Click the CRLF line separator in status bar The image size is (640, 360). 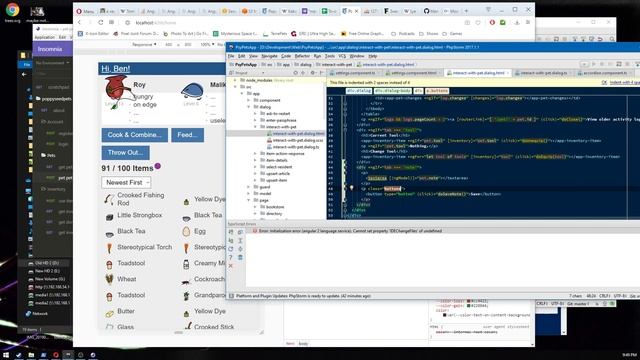tap(604, 296)
